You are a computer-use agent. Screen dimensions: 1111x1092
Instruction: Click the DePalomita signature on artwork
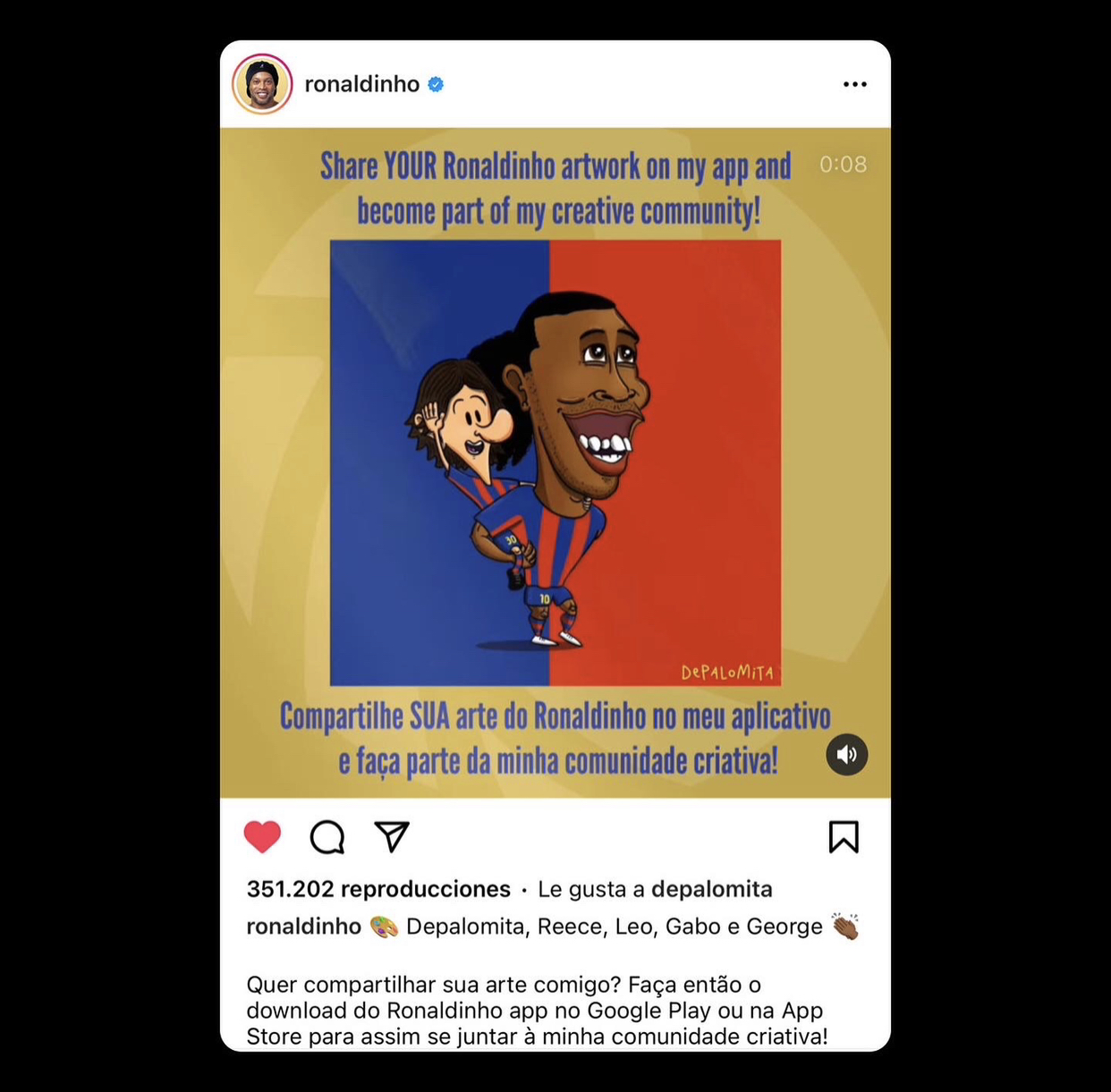click(727, 672)
